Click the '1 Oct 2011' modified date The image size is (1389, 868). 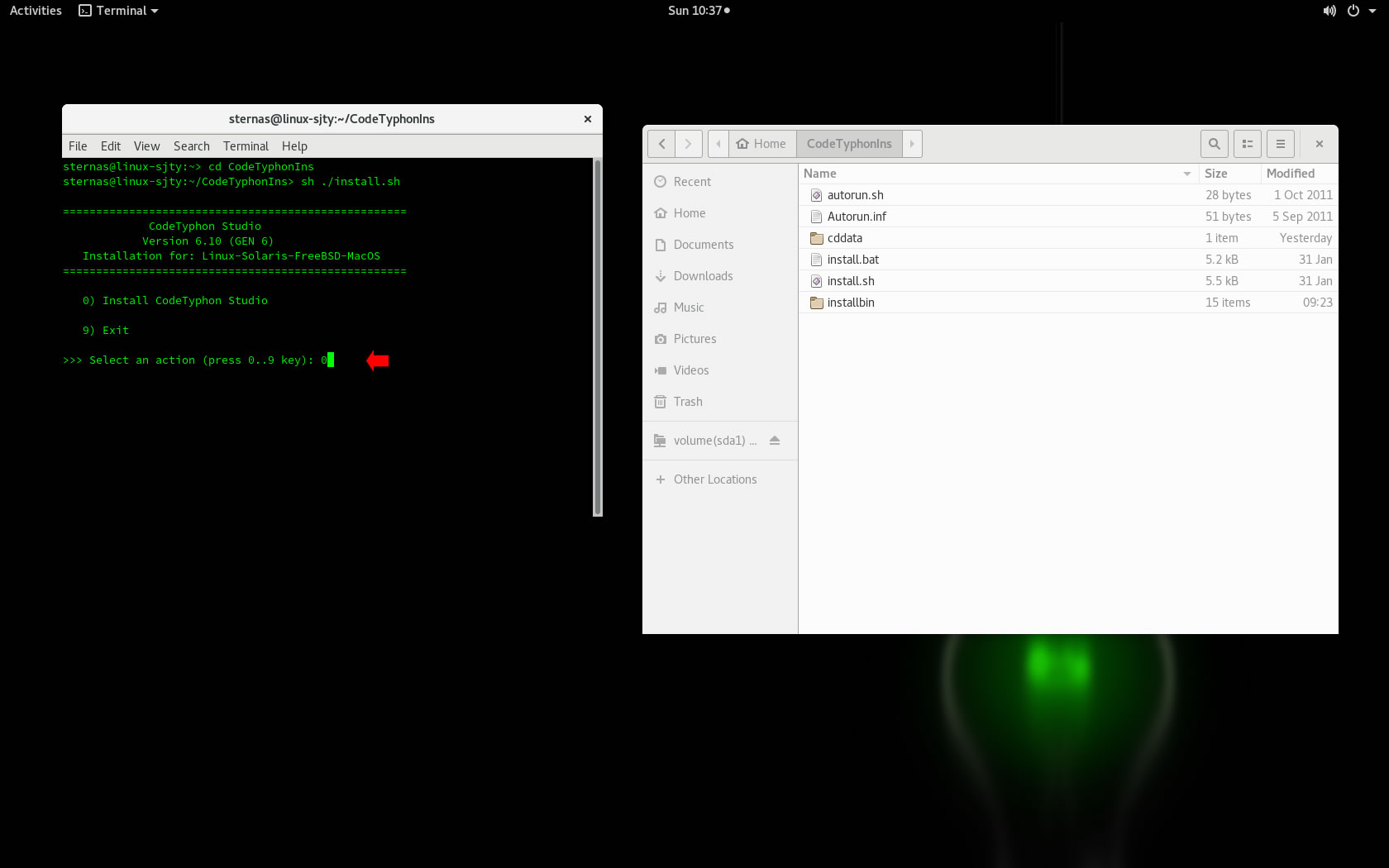coord(1303,195)
